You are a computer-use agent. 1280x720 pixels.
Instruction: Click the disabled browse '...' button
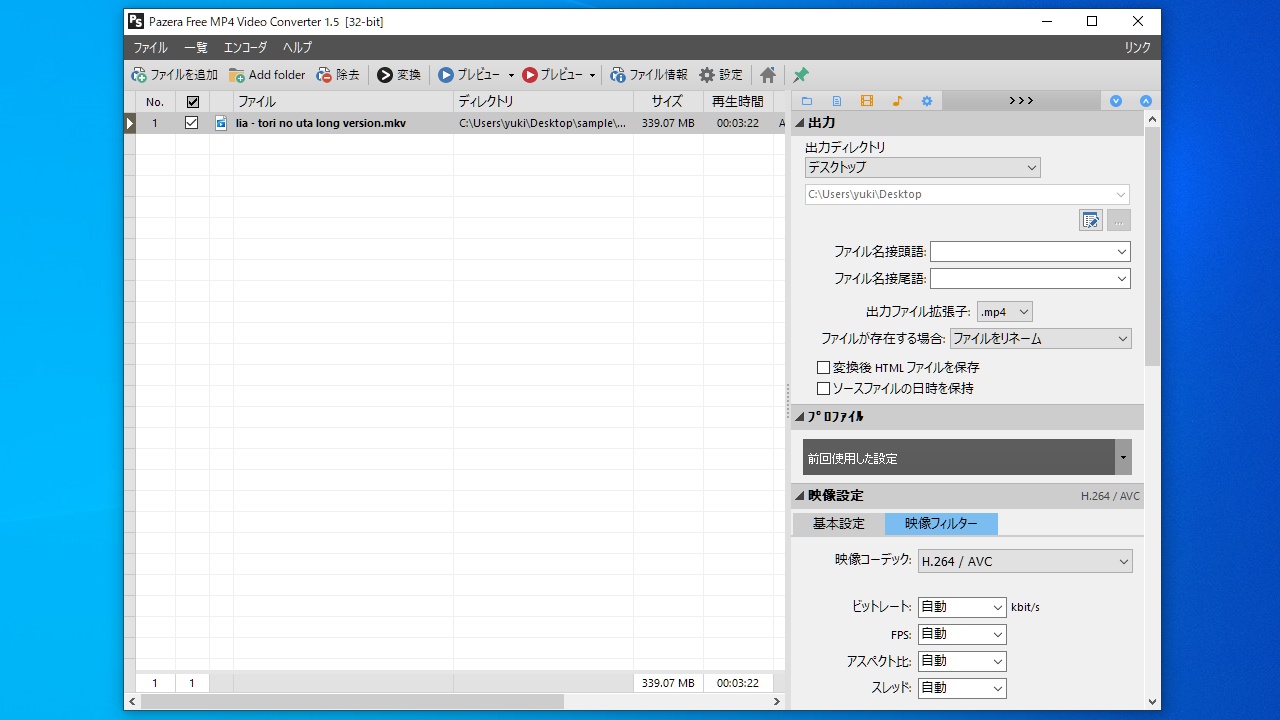pyautogui.click(x=1119, y=220)
